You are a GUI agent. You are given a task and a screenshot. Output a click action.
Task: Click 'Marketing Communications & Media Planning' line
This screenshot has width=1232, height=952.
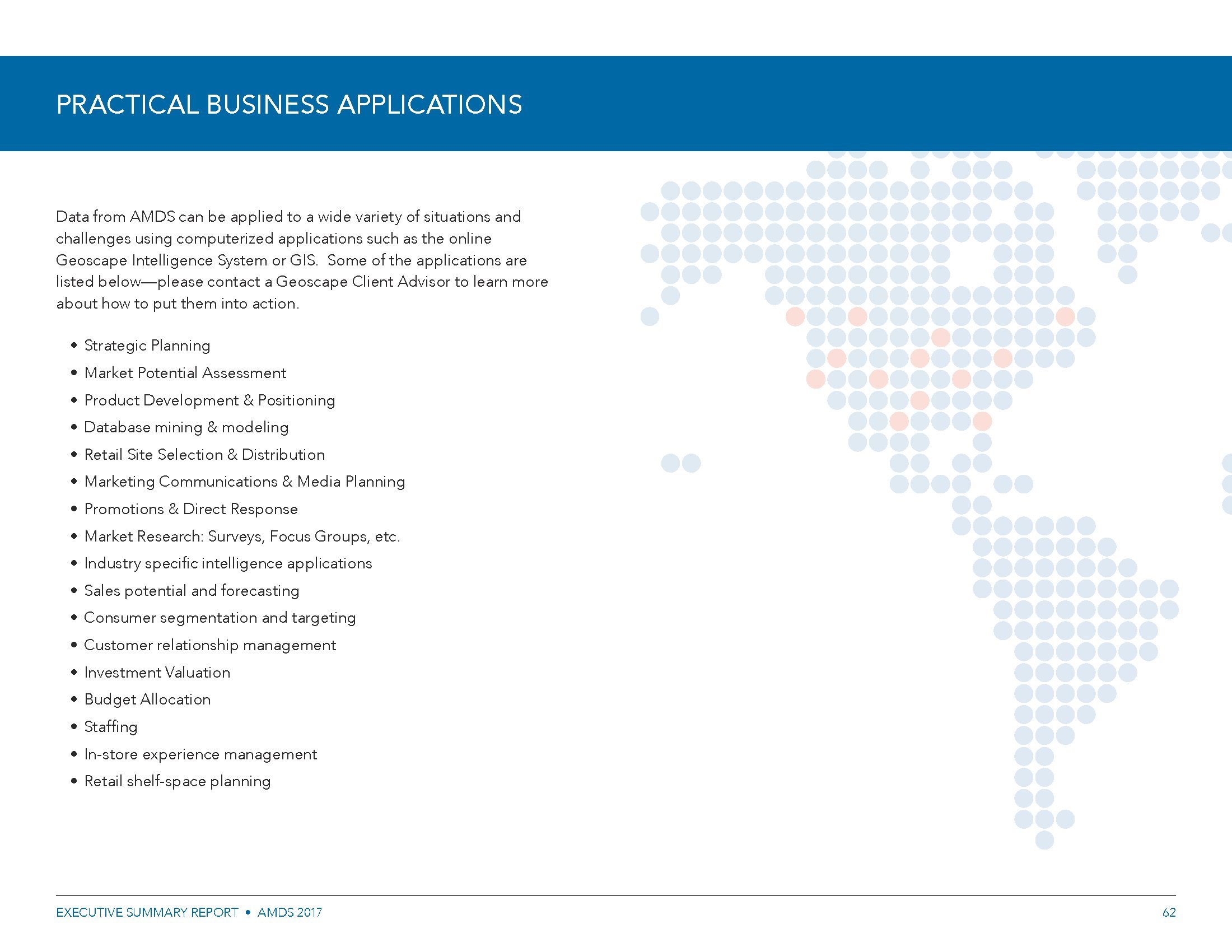[x=244, y=482]
